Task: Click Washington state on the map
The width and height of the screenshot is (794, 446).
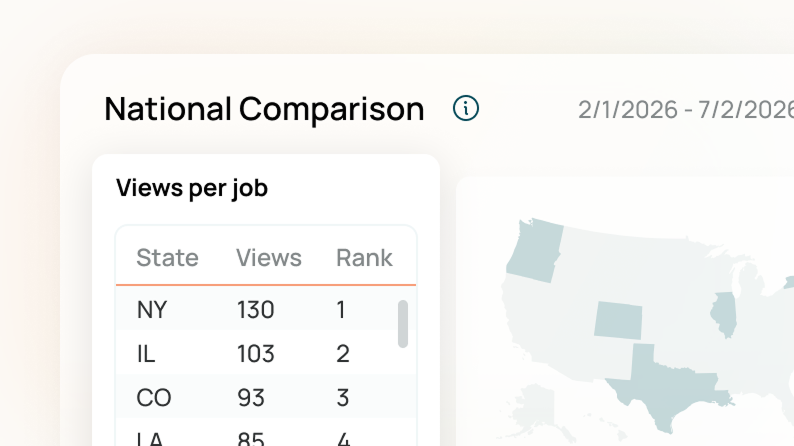Action: (533, 250)
